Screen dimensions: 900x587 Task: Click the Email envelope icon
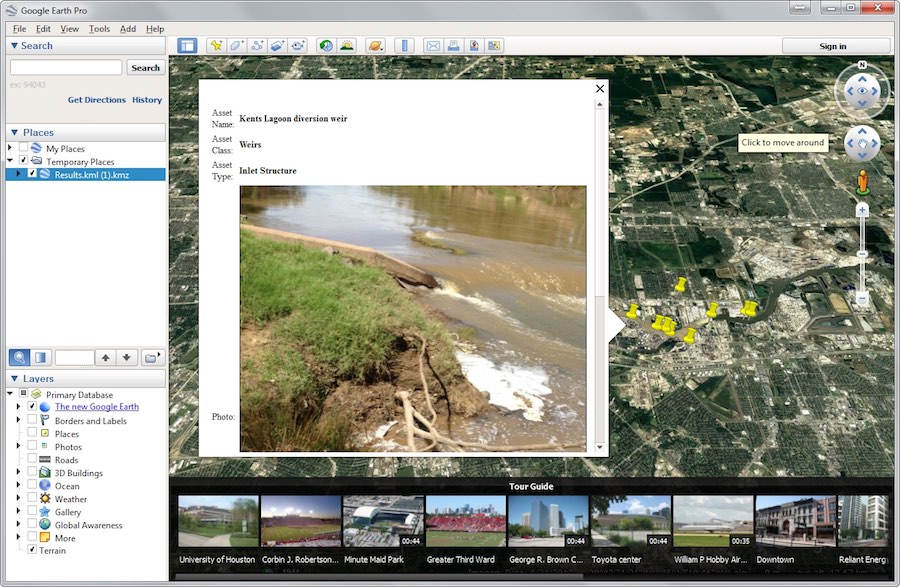pos(433,46)
